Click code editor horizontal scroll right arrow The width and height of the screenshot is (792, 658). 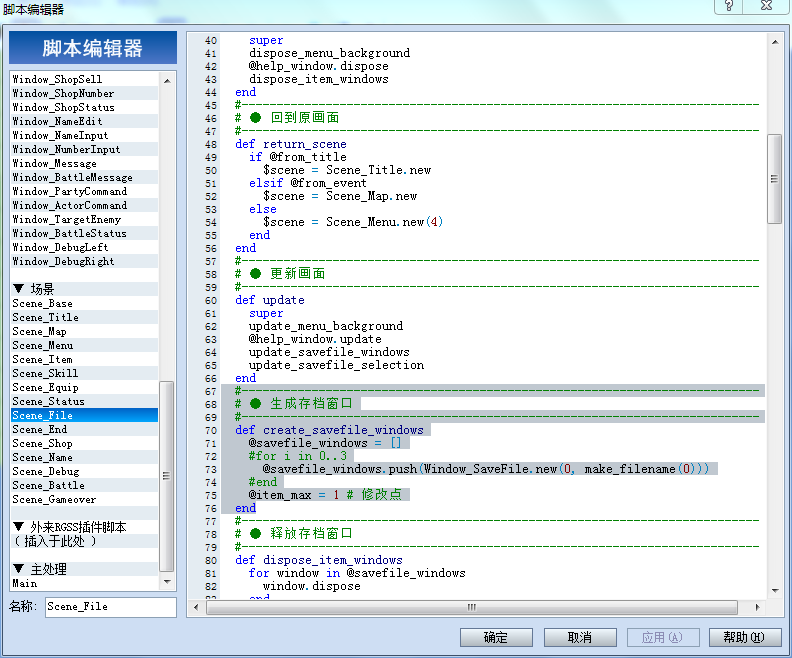[758, 608]
